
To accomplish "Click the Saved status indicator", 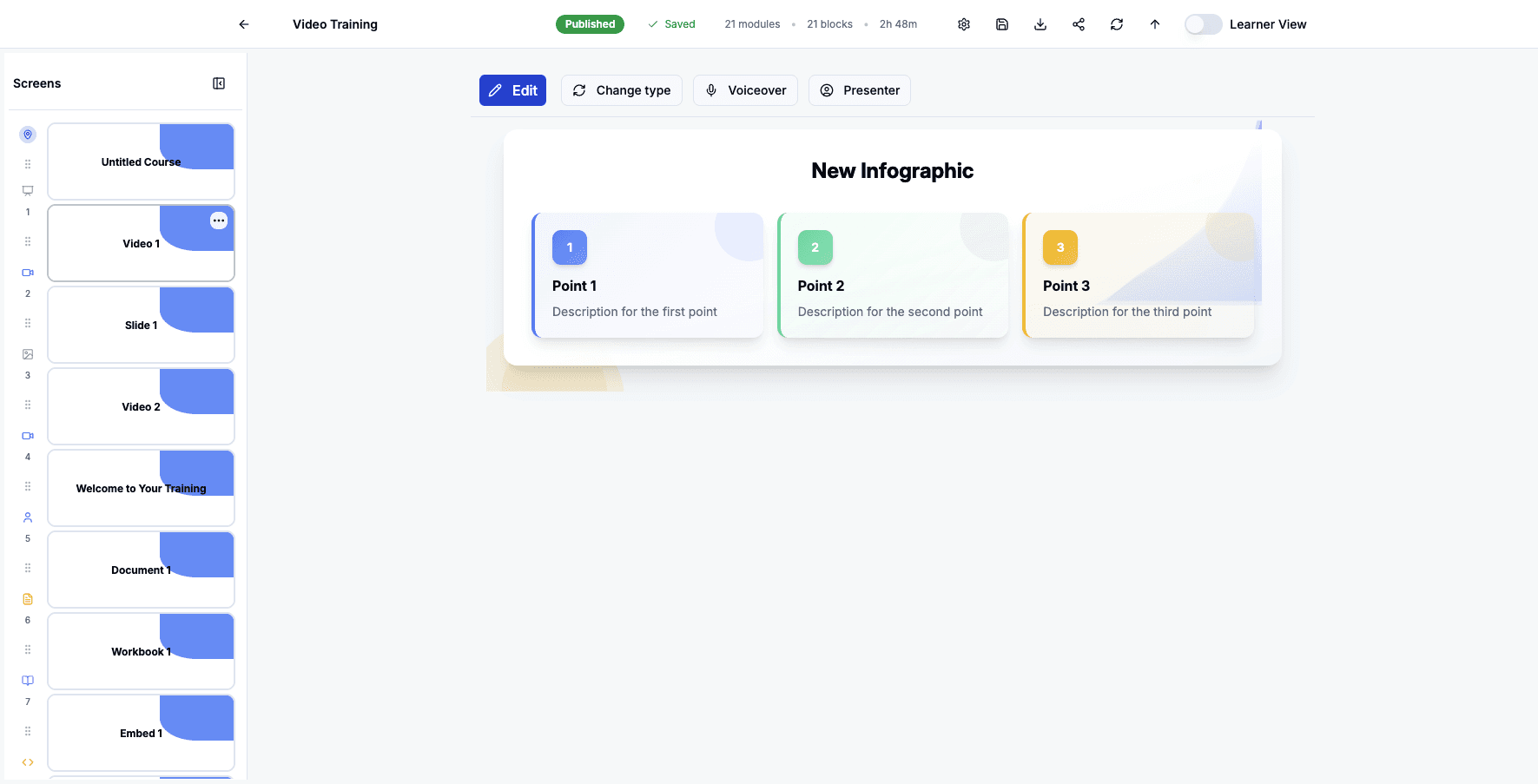I will (x=671, y=24).
